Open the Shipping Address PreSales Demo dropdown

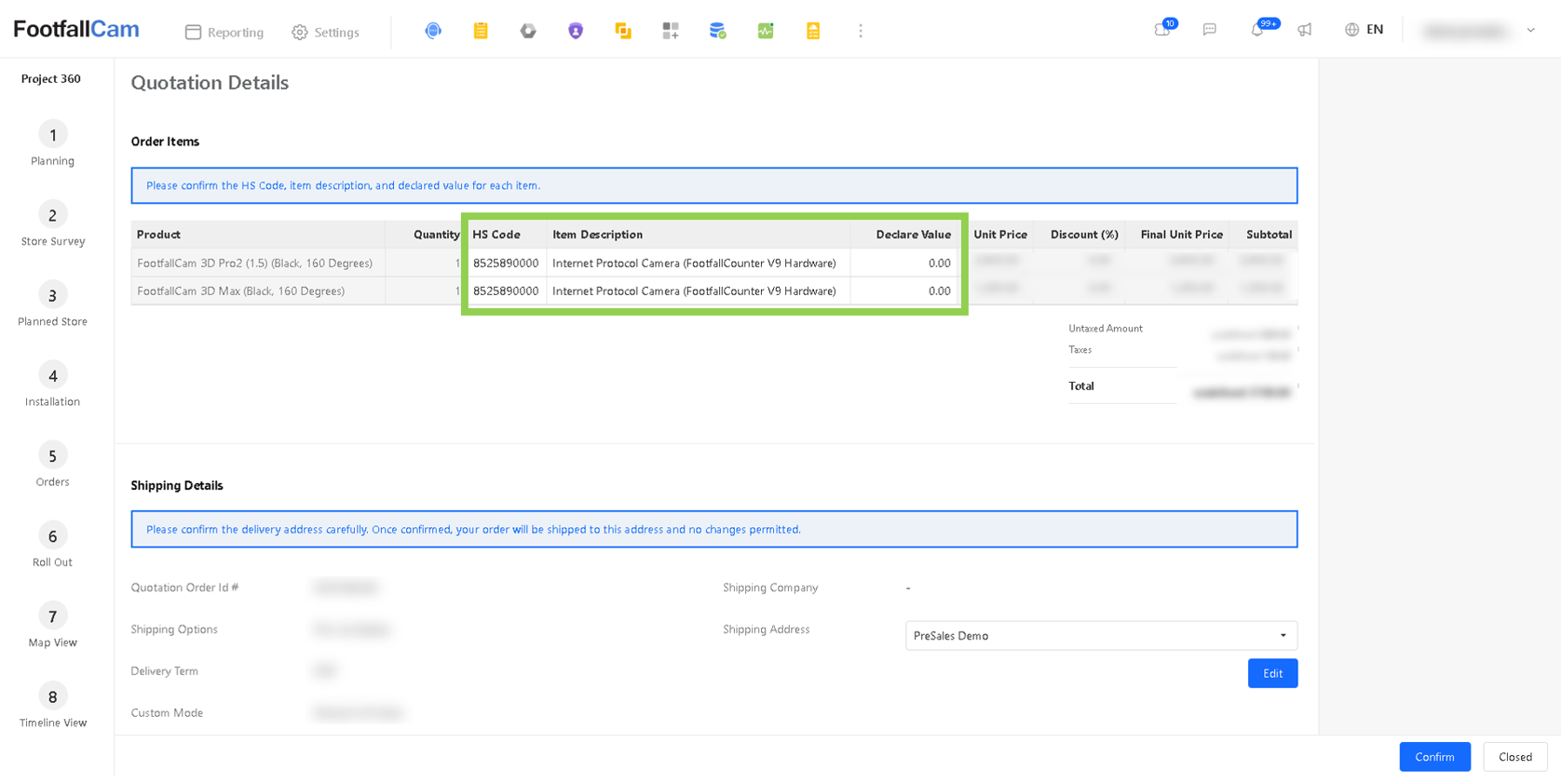(1101, 636)
